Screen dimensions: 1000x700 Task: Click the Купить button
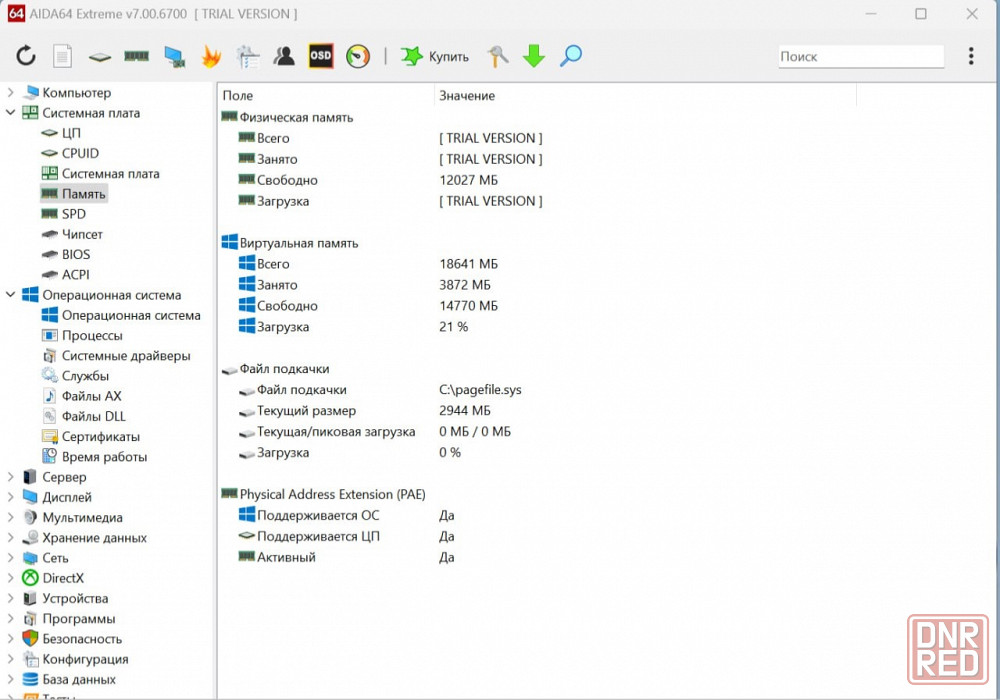(435, 57)
